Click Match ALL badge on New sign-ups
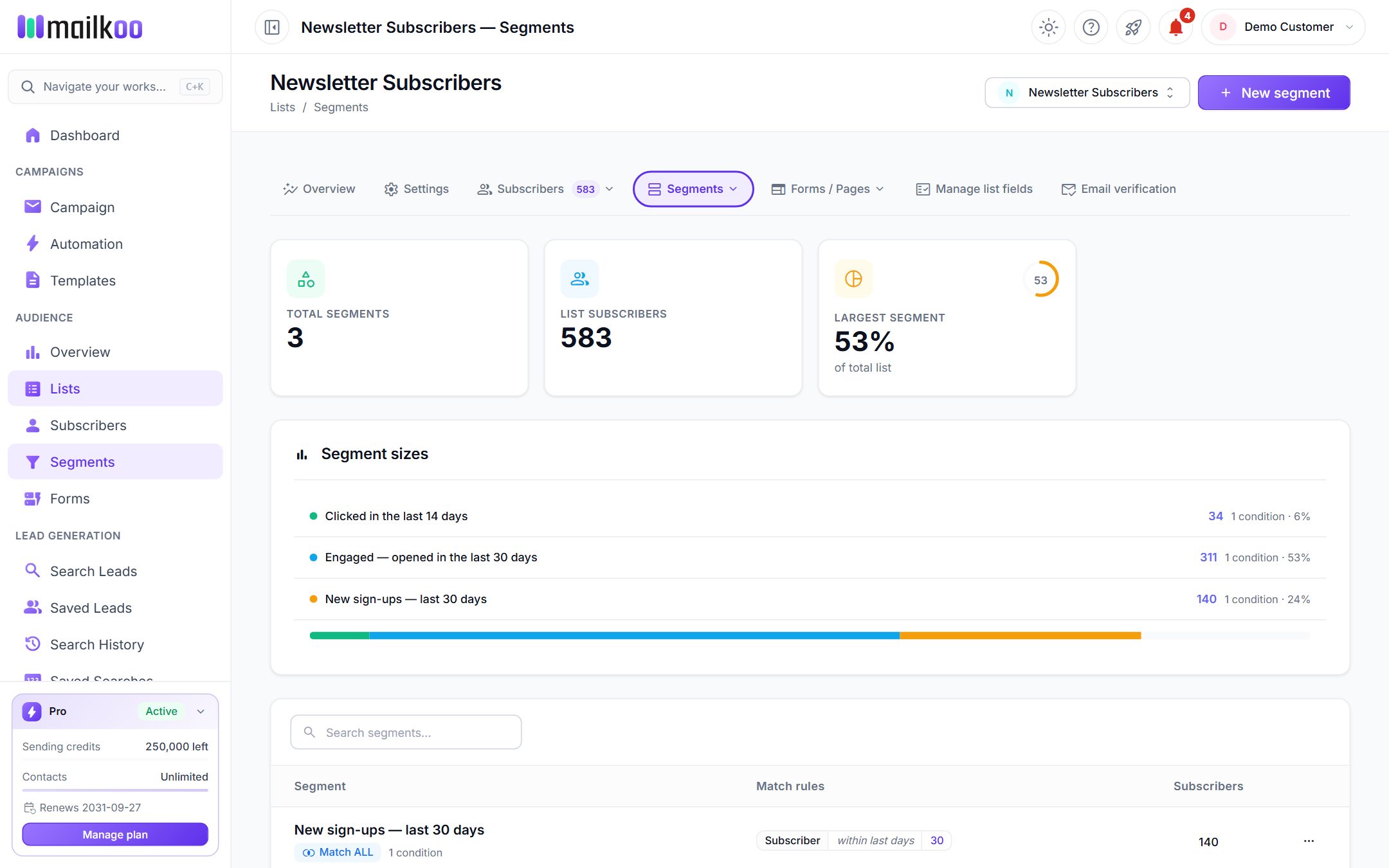 point(338,853)
